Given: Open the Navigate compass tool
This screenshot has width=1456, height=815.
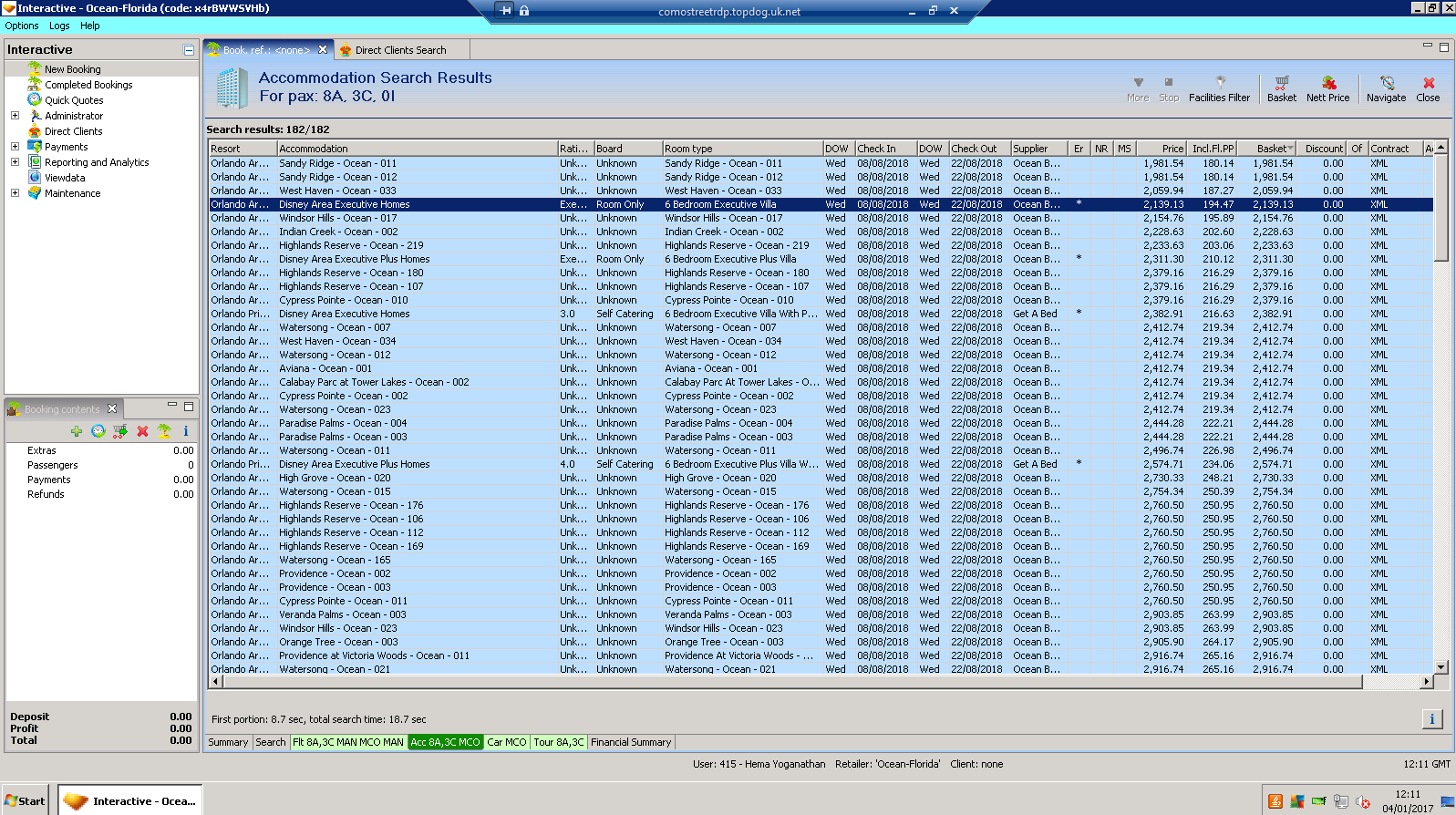Looking at the screenshot, I should [1386, 88].
